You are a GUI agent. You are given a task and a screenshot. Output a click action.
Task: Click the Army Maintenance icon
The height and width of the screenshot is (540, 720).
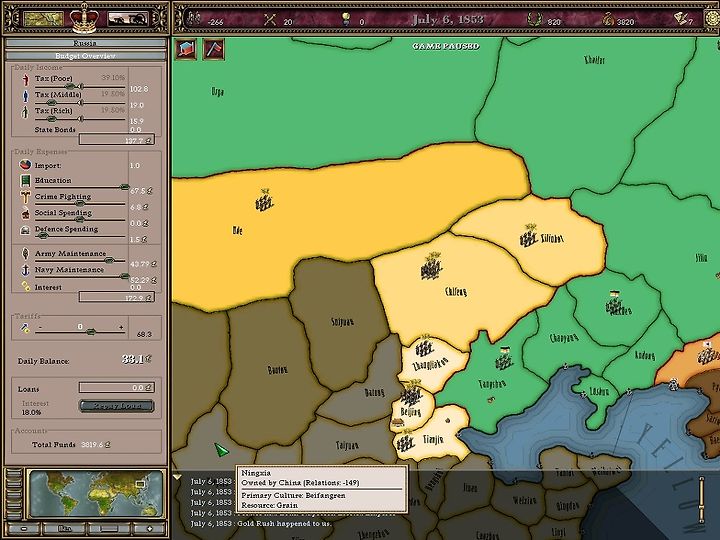25,253
